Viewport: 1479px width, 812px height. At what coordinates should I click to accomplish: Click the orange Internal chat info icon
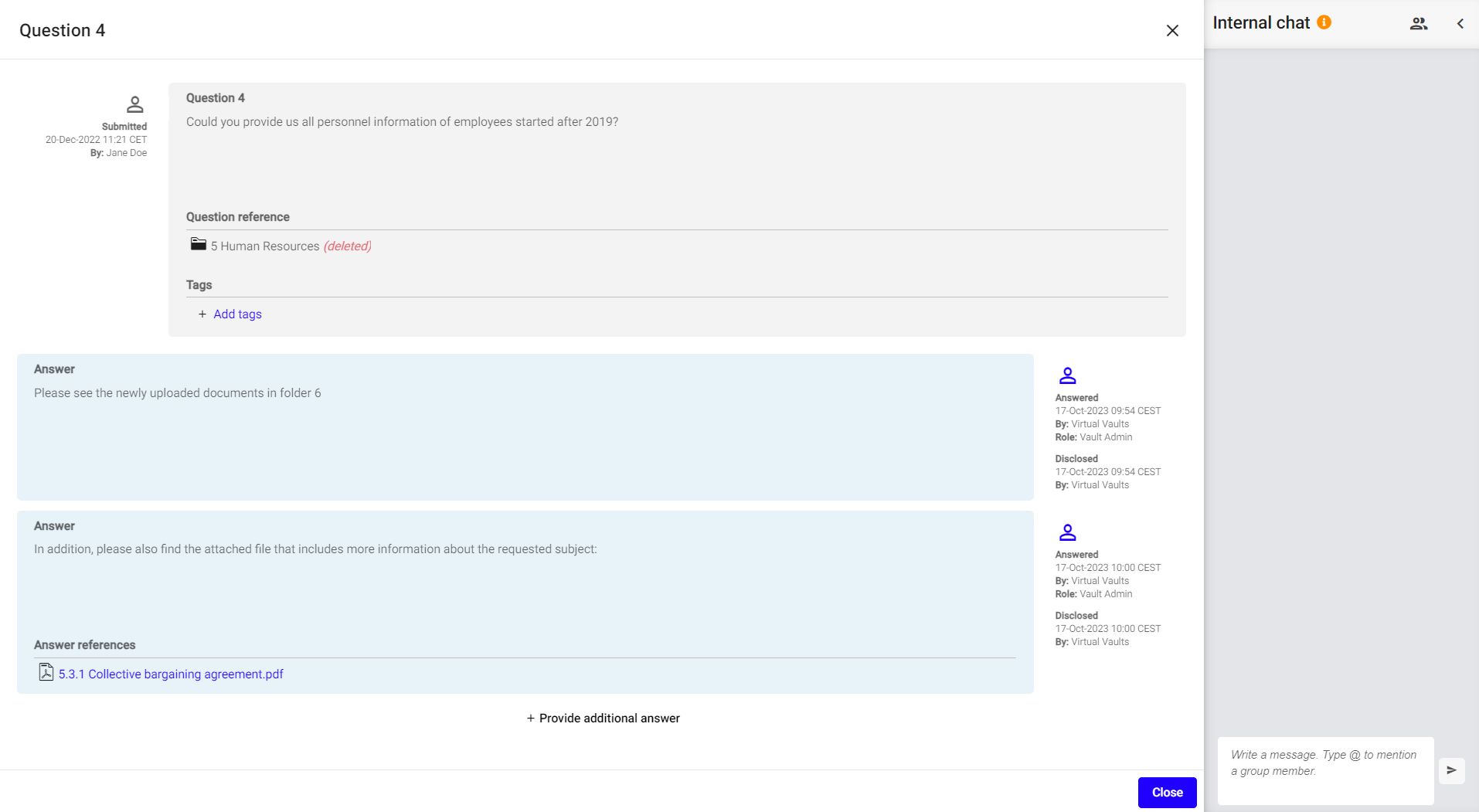tap(1324, 22)
